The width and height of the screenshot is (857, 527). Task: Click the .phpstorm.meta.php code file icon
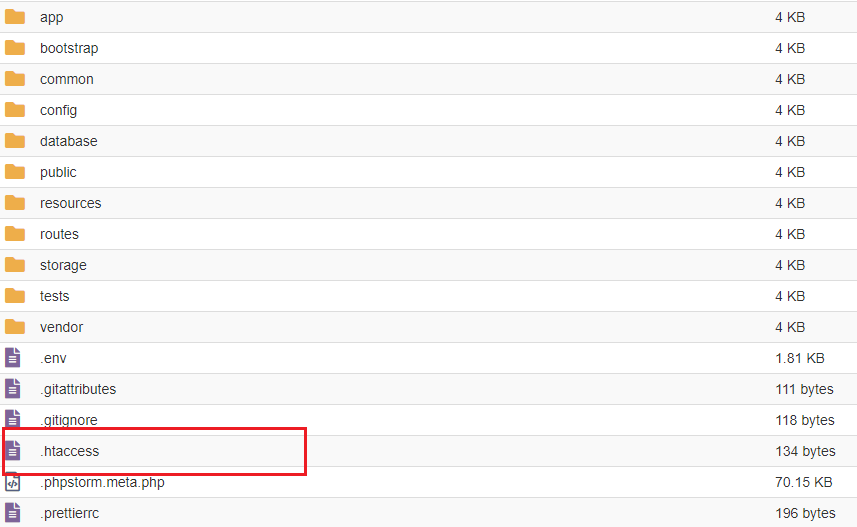click(x=13, y=482)
